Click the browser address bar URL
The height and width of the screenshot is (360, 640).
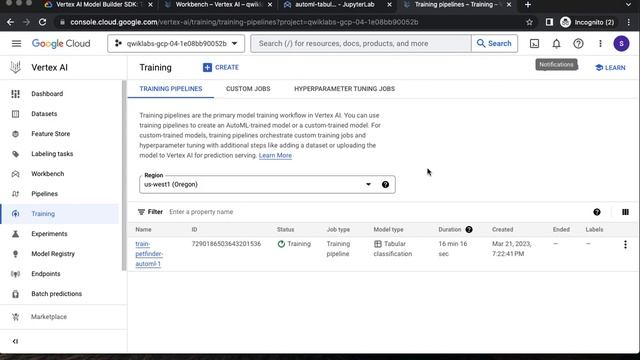(244, 22)
